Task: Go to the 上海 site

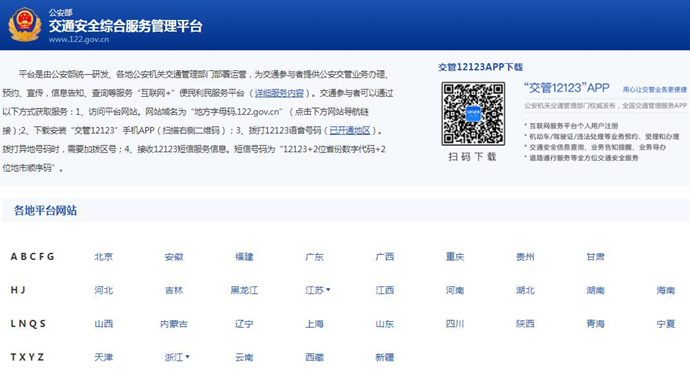Action: pyautogui.click(x=314, y=324)
